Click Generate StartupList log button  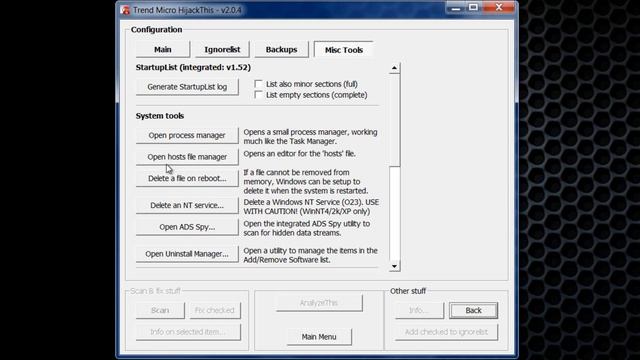pyautogui.click(x=187, y=87)
